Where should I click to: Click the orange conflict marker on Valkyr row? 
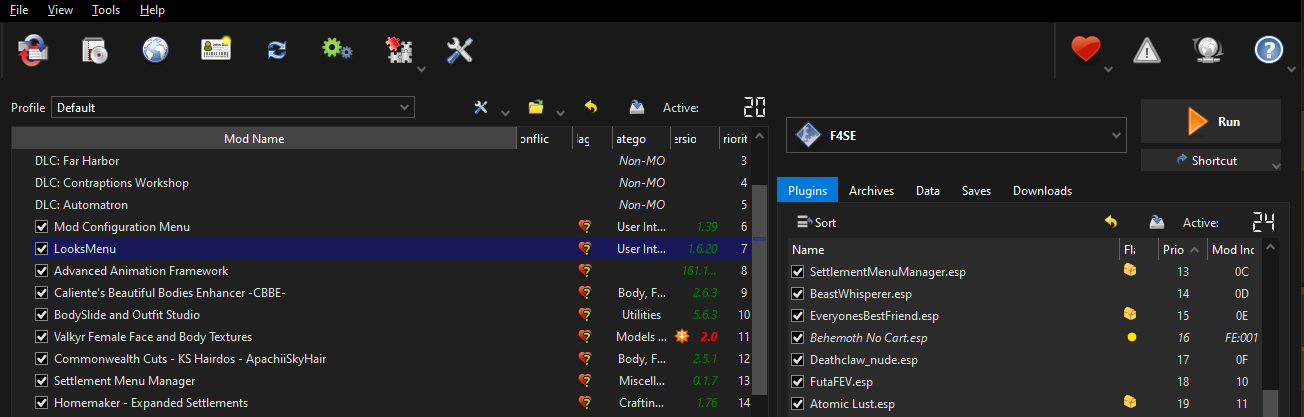pyautogui.click(x=682, y=337)
